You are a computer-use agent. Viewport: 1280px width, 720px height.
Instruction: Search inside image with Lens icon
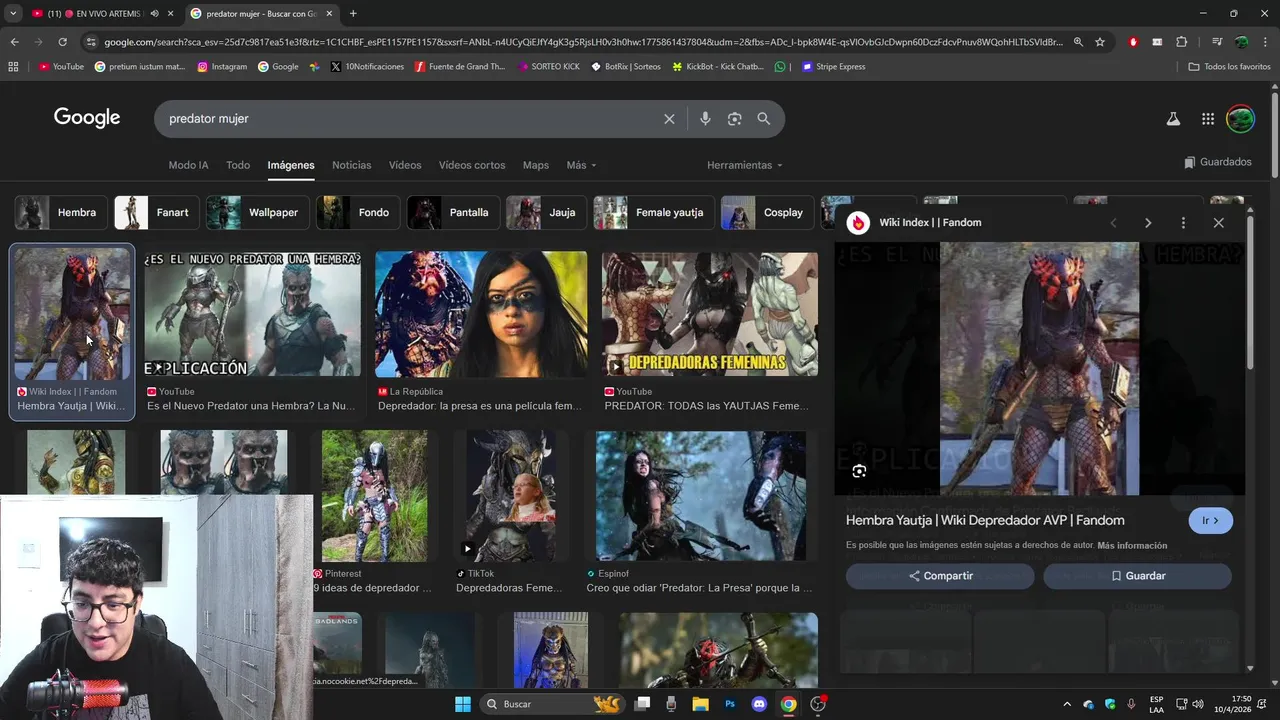coord(859,471)
